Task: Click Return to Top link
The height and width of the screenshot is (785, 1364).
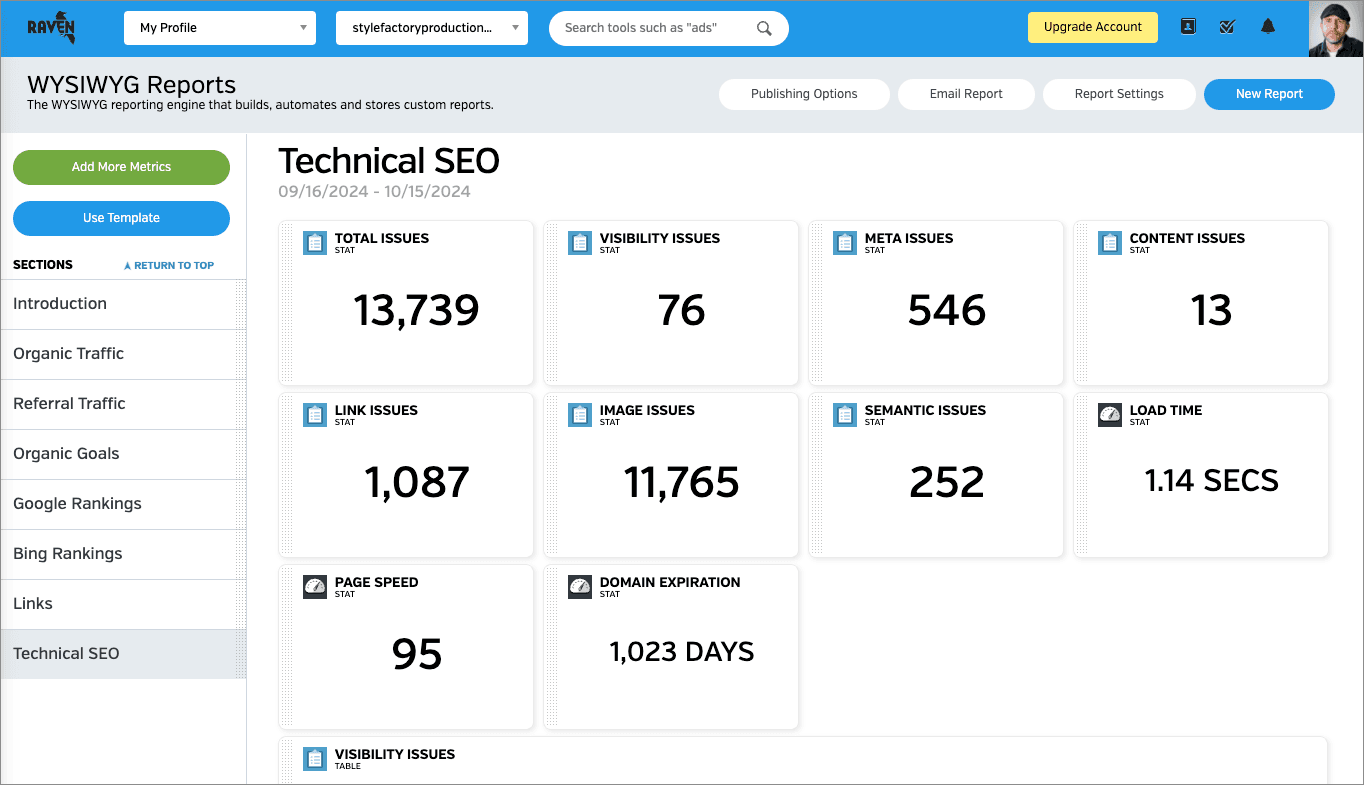Action: pyautogui.click(x=169, y=265)
